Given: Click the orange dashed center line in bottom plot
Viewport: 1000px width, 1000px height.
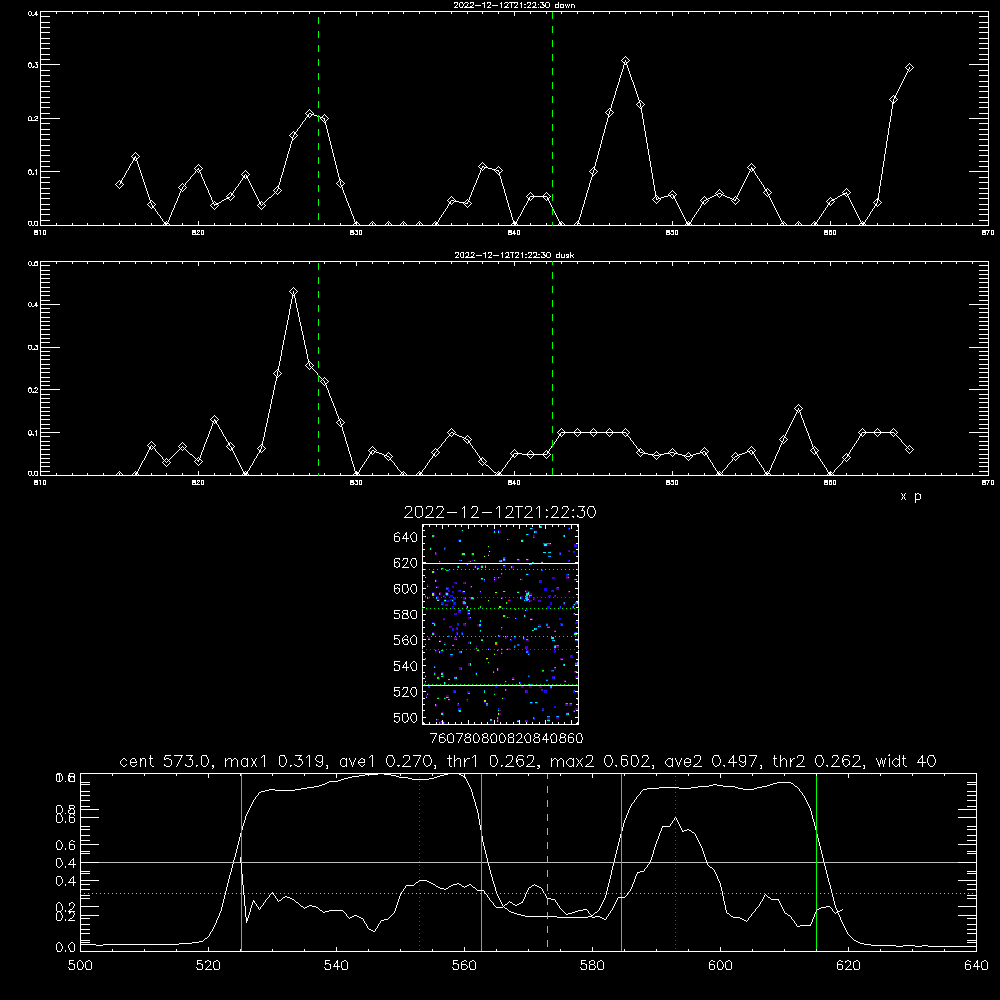Looking at the screenshot, I should [x=547, y=861].
